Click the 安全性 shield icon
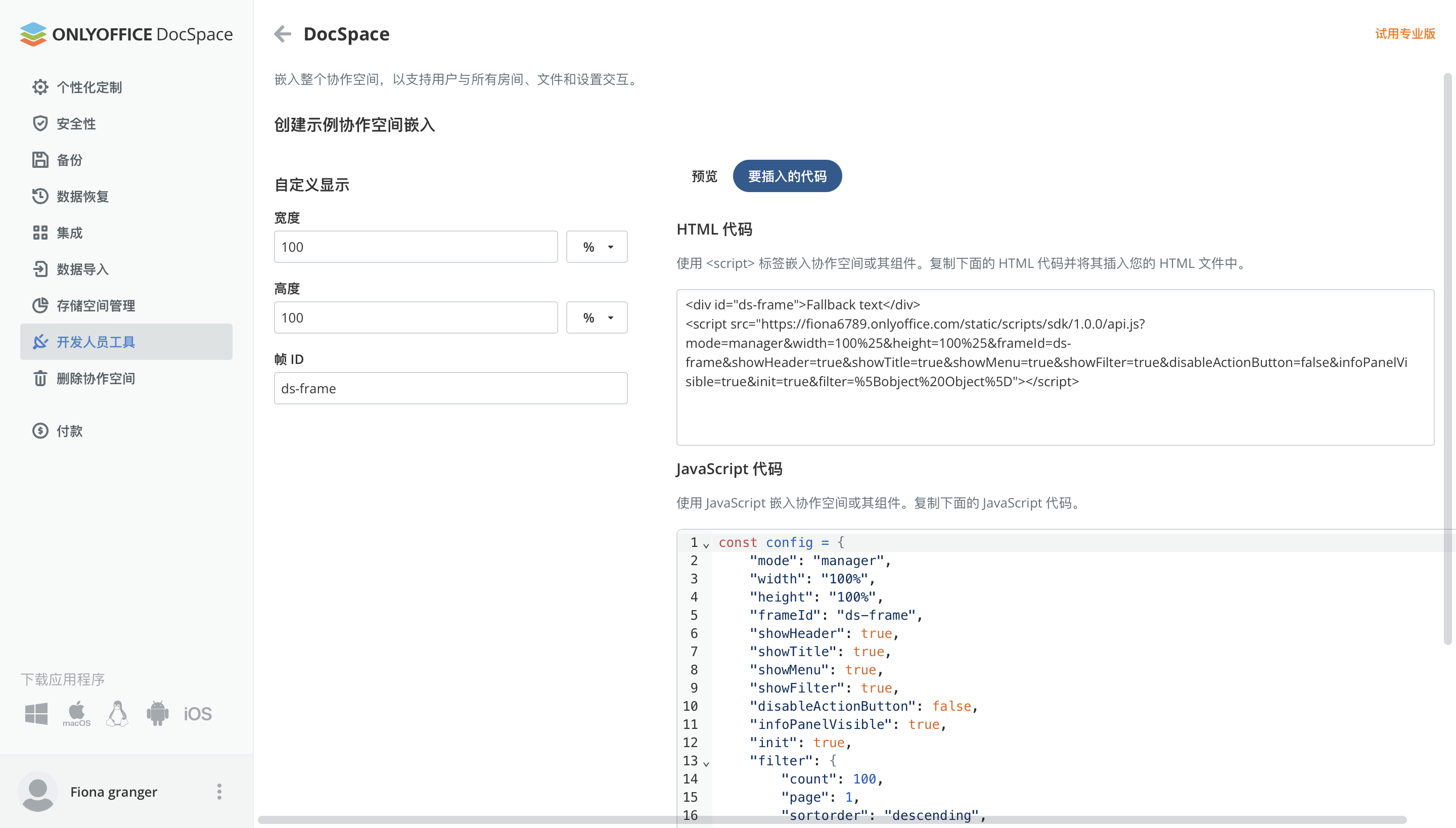1456x828 pixels. 40,123
